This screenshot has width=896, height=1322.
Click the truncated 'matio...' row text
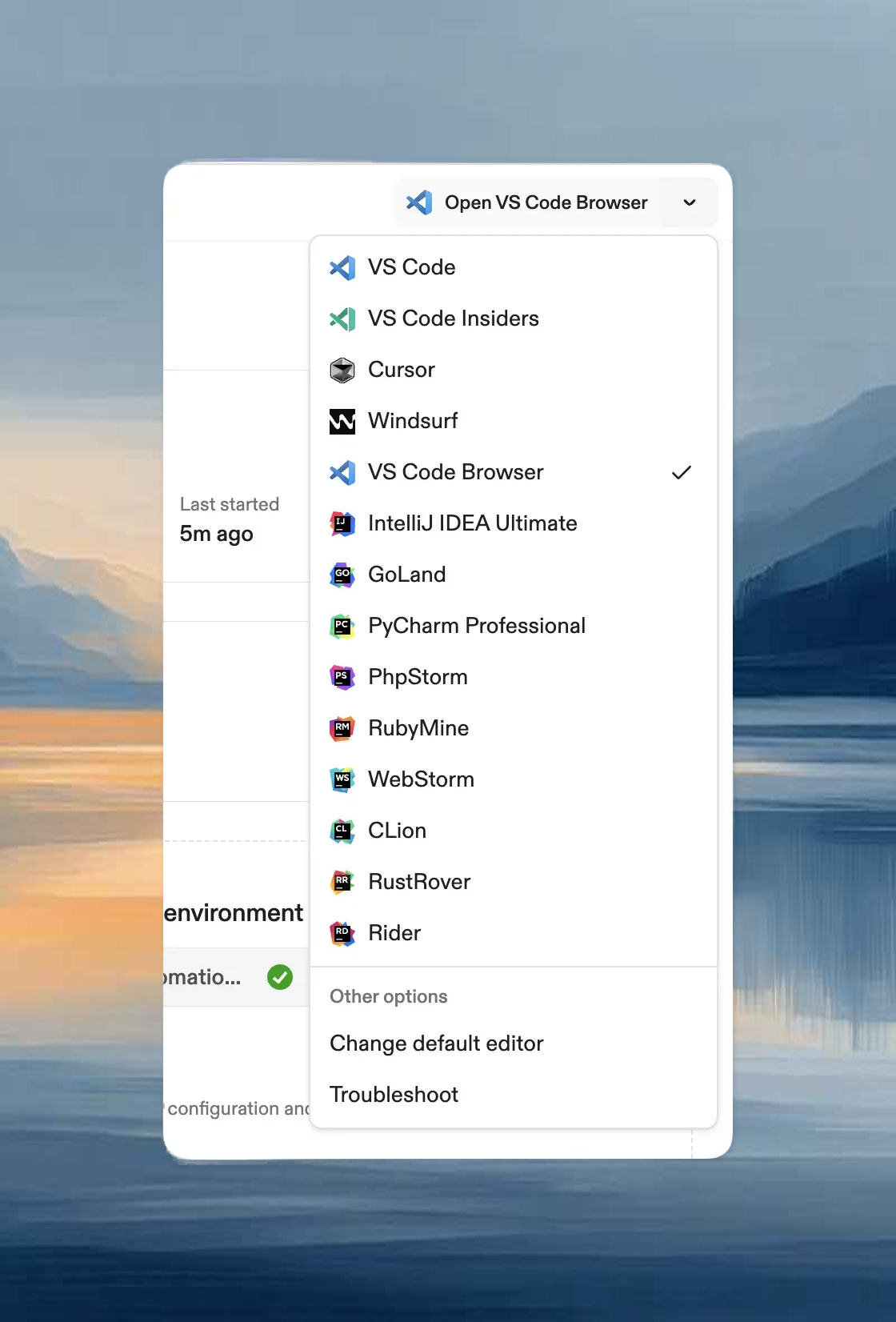tap(202, 977)
